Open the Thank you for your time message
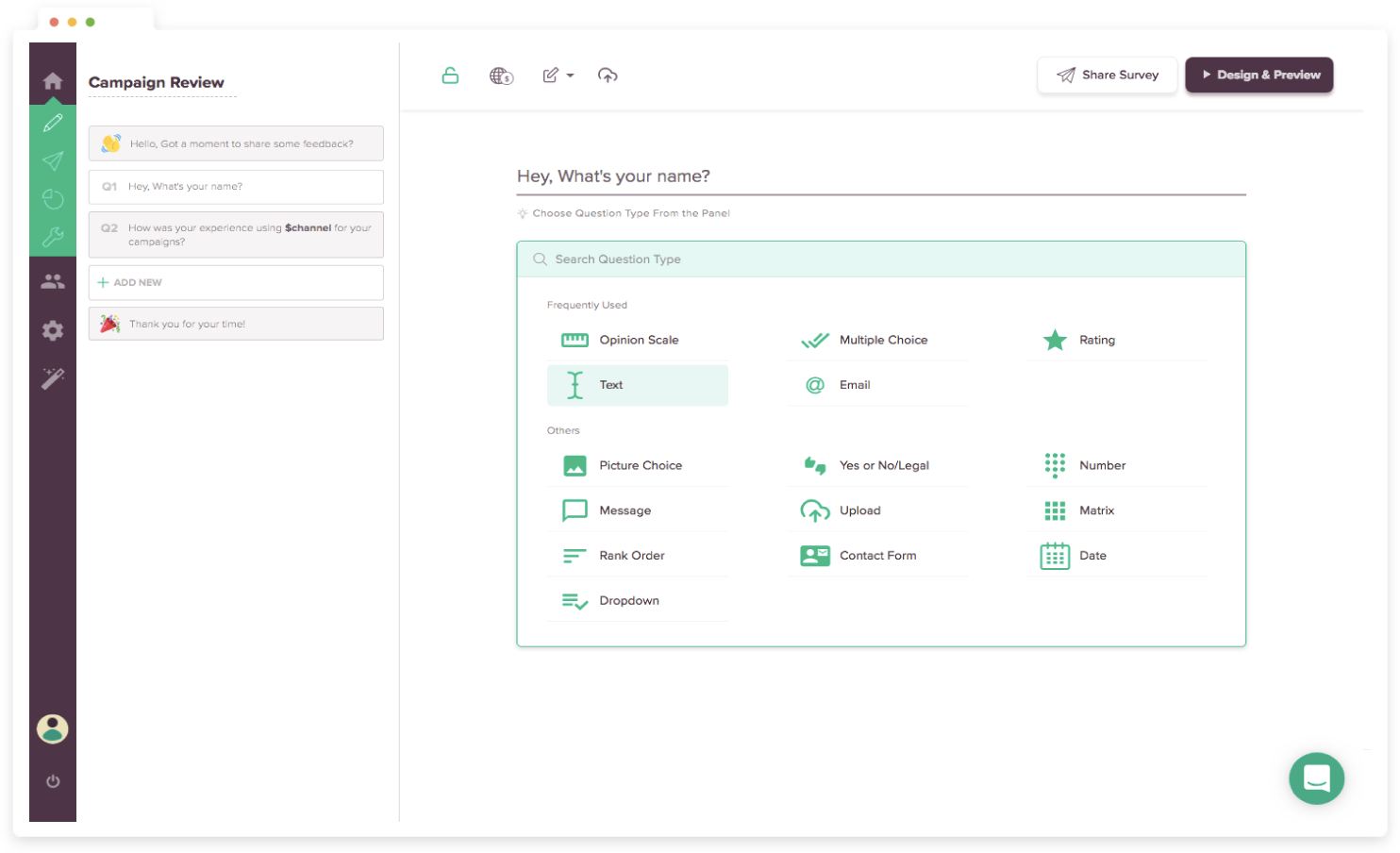1400x853 pixels. [x=235, y=324]
